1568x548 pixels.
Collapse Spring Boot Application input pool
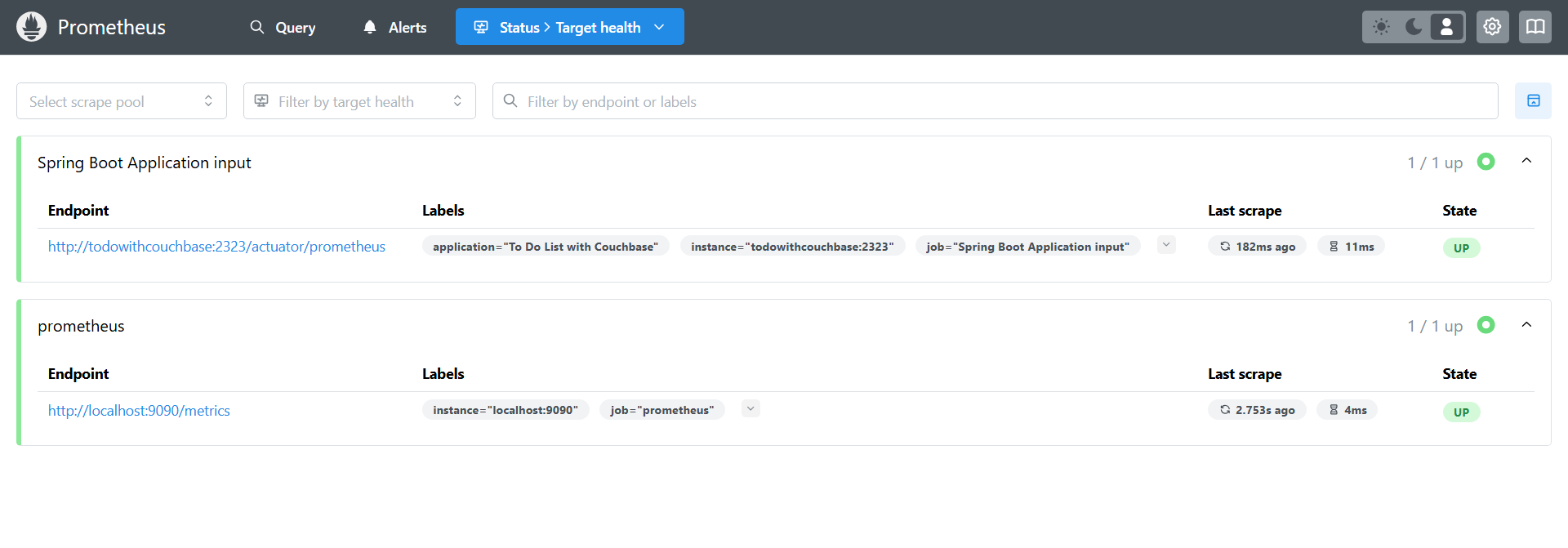tap(1526, 161)
